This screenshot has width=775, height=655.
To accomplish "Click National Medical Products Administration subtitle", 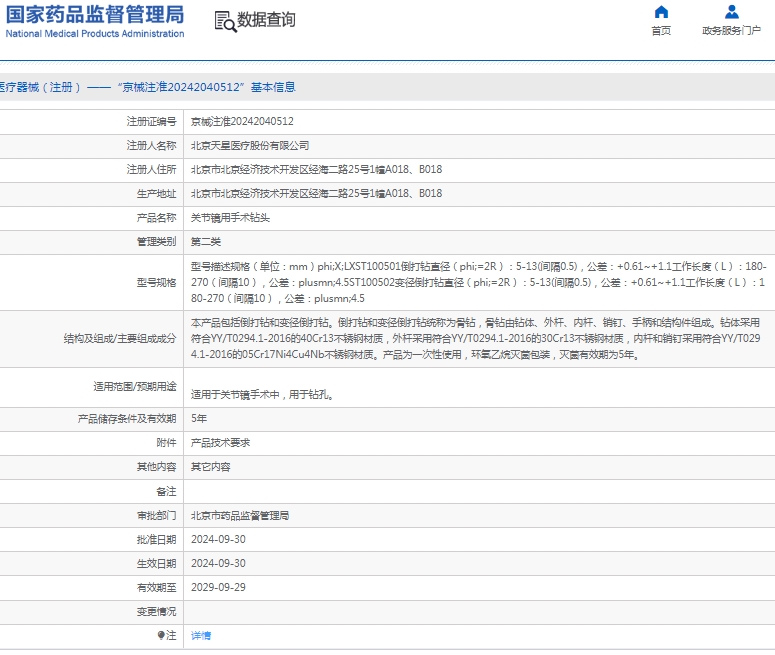I will (95, 34).
